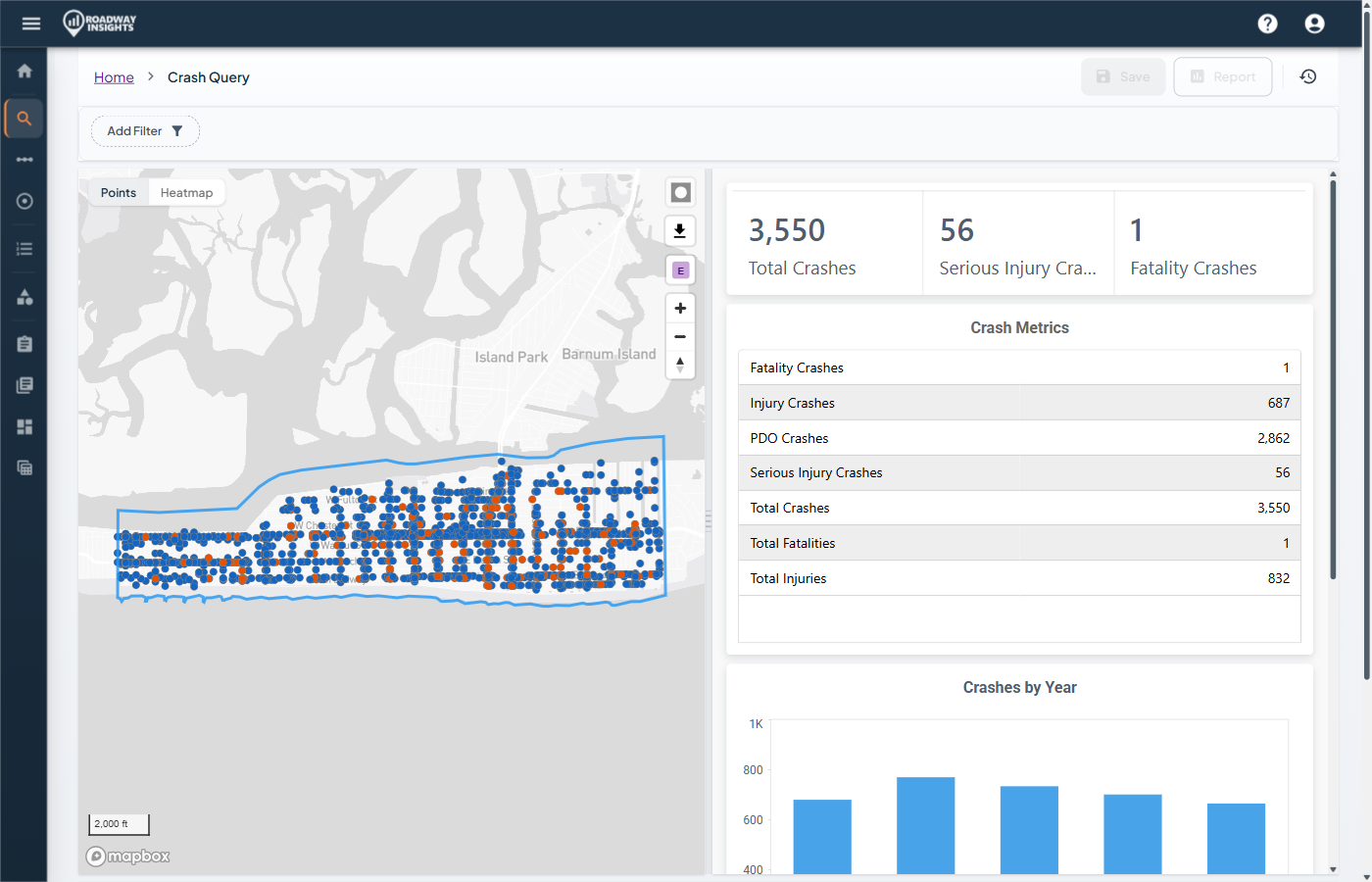Click the Mapbox attribution link
1372x882 pixels.
[x=127, y=856]
